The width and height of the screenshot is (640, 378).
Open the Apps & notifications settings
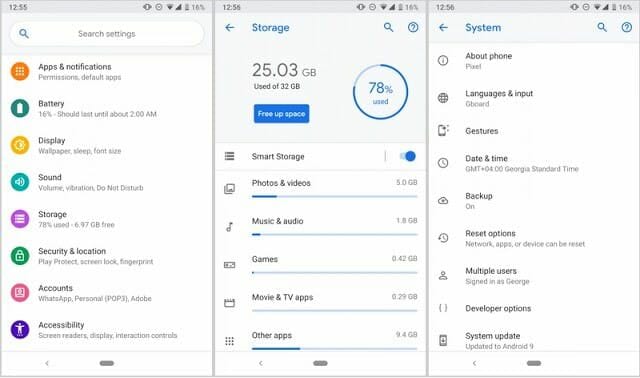click(107, 71)
